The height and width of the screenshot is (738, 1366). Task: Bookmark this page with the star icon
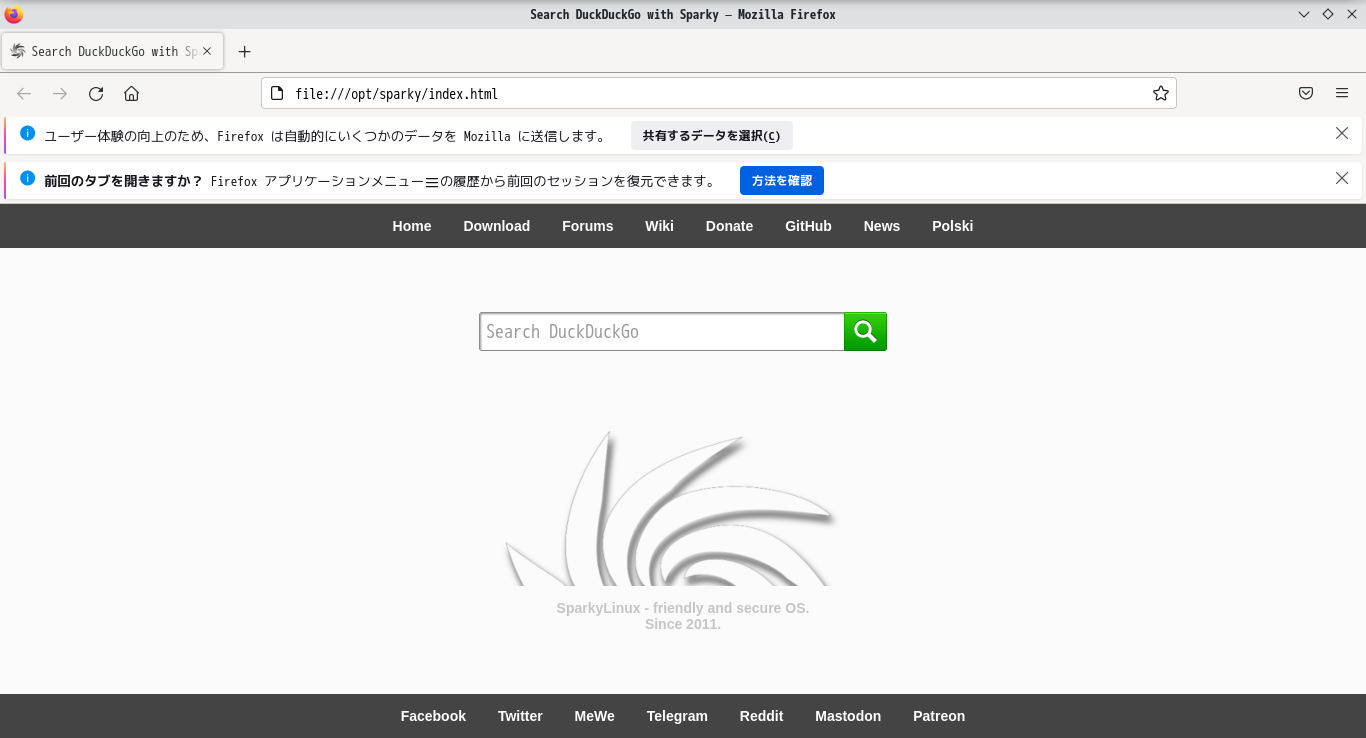click(x=1160, y=93)
